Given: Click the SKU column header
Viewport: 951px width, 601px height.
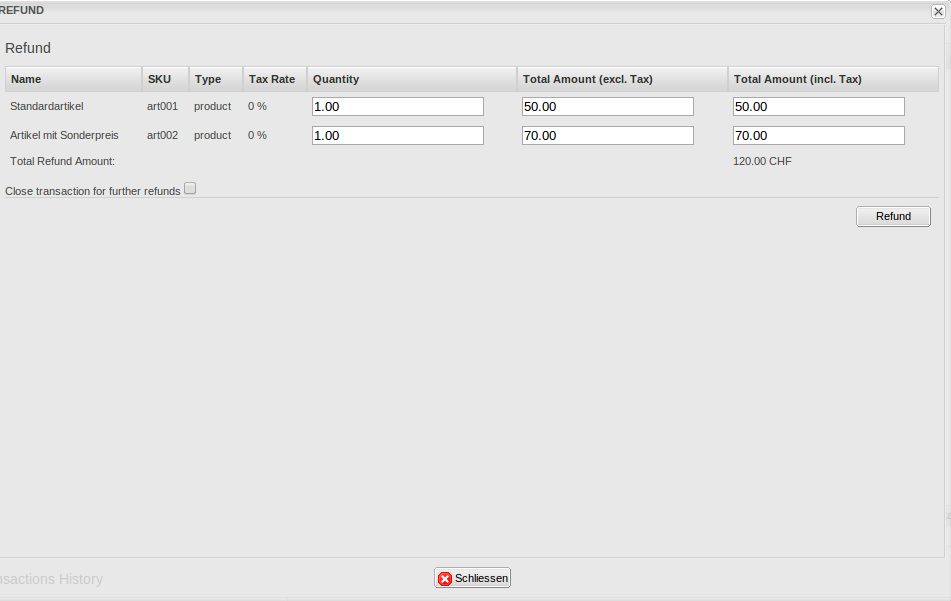Looking at the screenshot, I should tap(159, 79).
